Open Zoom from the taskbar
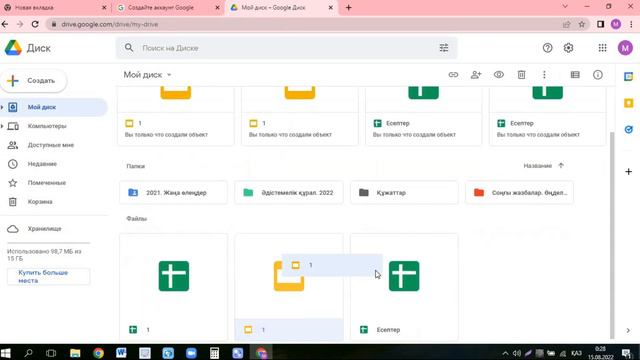 pos(191,353)
